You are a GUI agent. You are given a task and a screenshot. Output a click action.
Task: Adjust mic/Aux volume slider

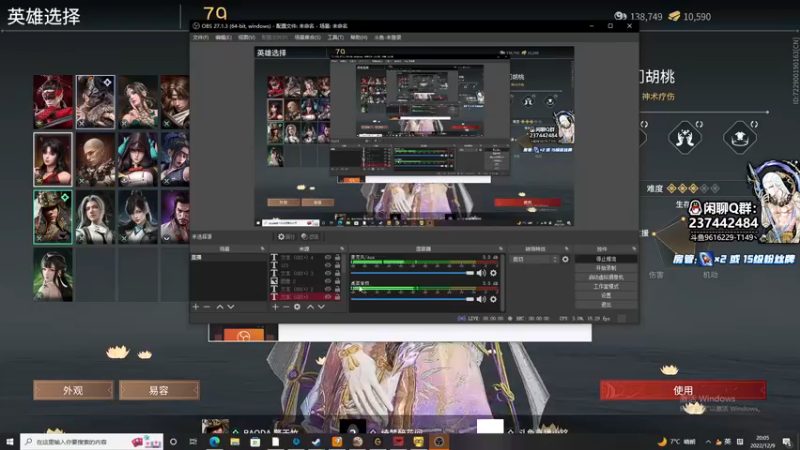pos(413,273)
